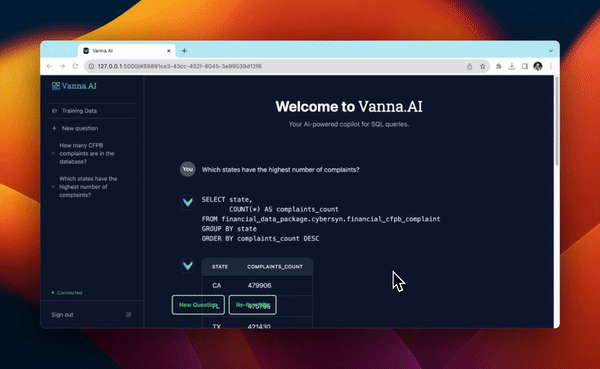Expand the tab search chevron dropdown
The height and width of the screenshot is (369, 600).
tap(551, 51)
